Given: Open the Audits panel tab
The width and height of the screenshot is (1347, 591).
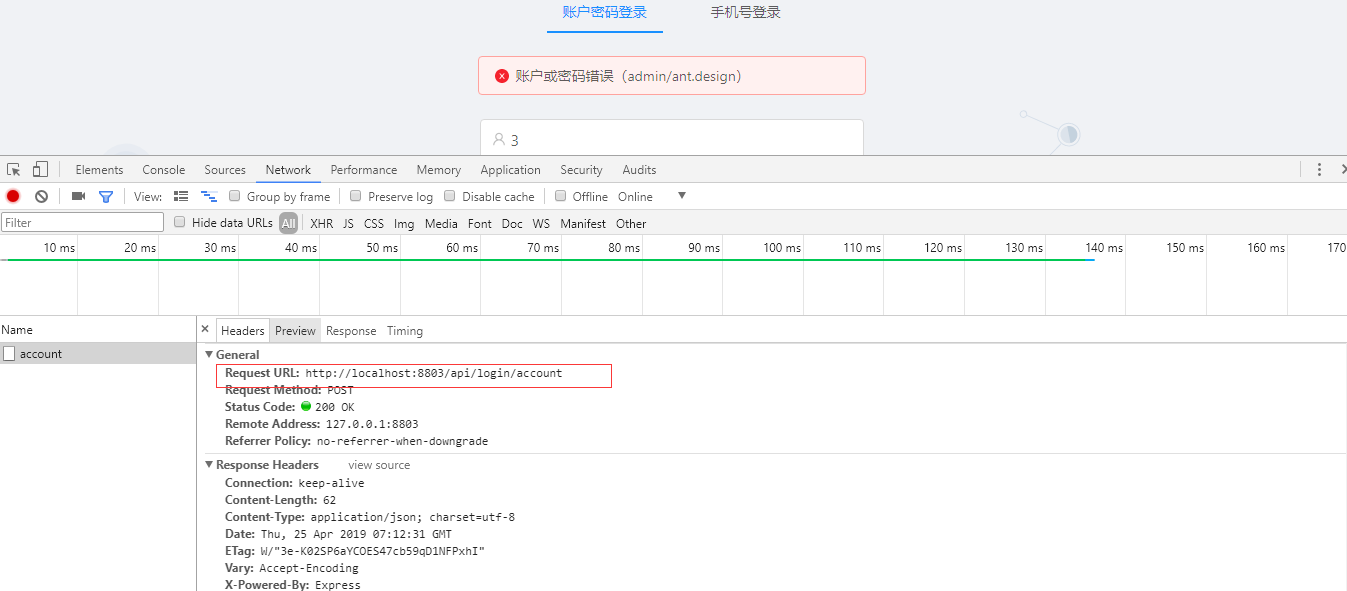Looking at the screenshot, I should 639,170.
